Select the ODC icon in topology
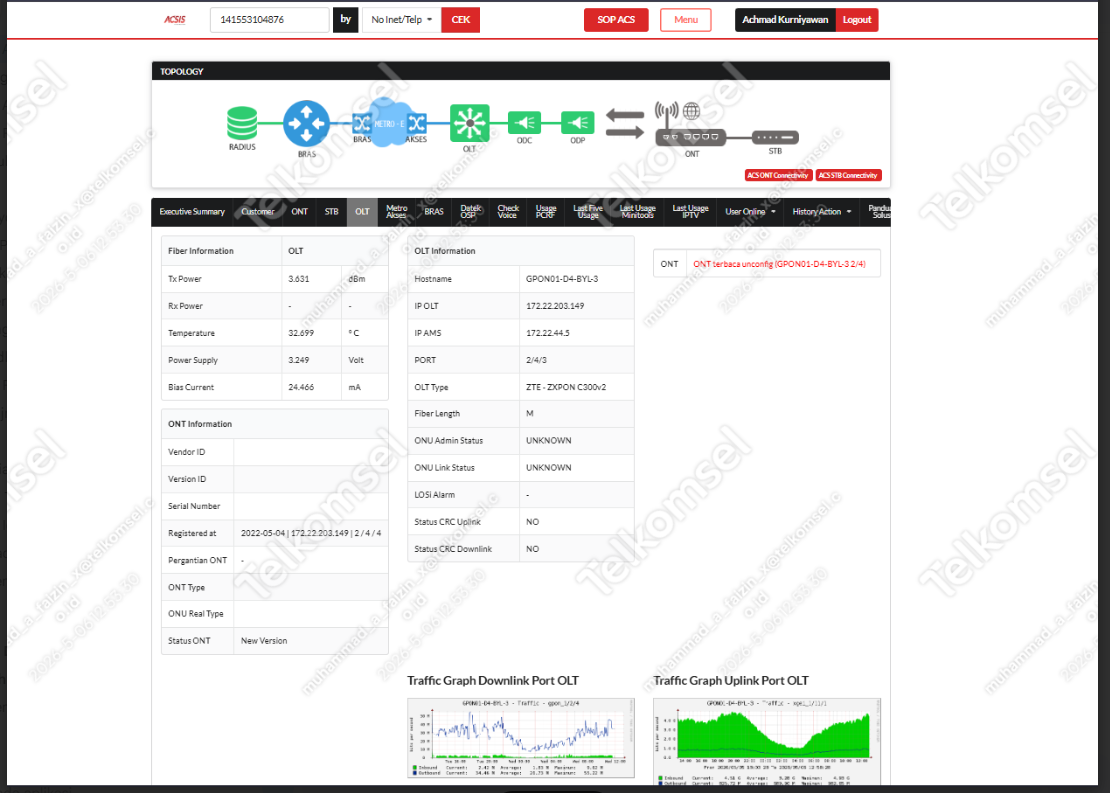 tap(525, 122)
